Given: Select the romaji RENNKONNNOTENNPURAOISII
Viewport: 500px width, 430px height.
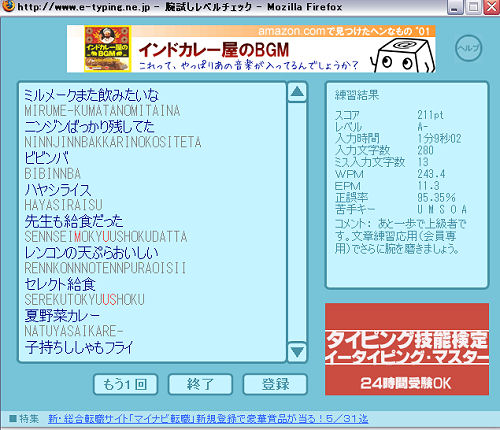Looking at the screenshot, I should click(x=105, y=268).
